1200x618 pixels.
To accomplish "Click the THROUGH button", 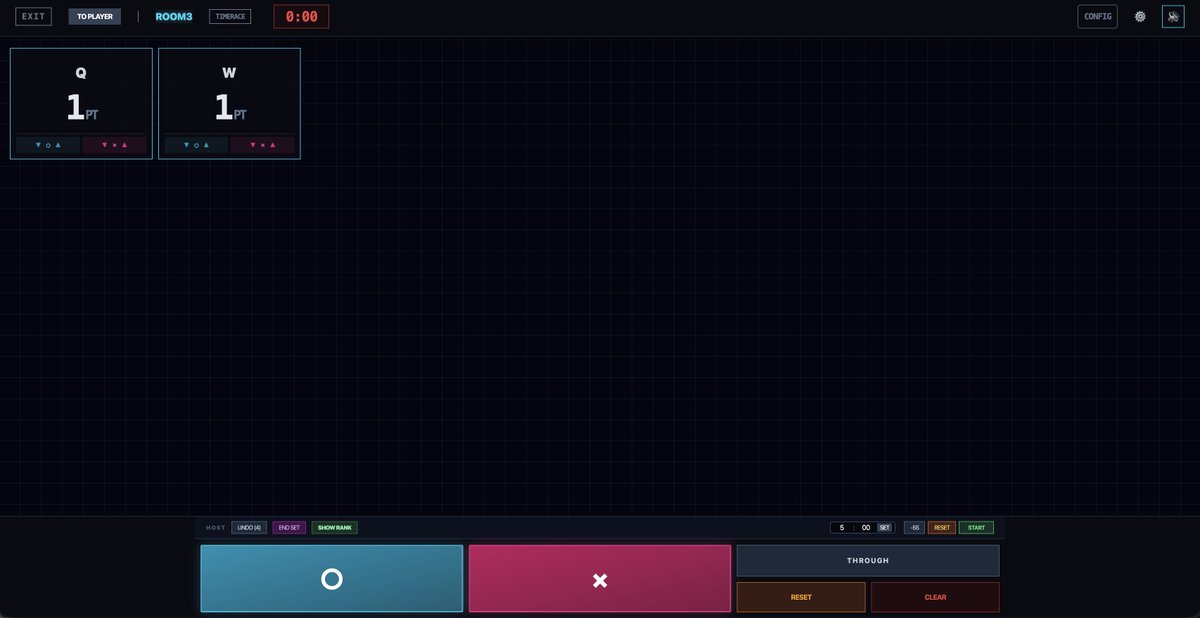I will (x=868, y=560).
